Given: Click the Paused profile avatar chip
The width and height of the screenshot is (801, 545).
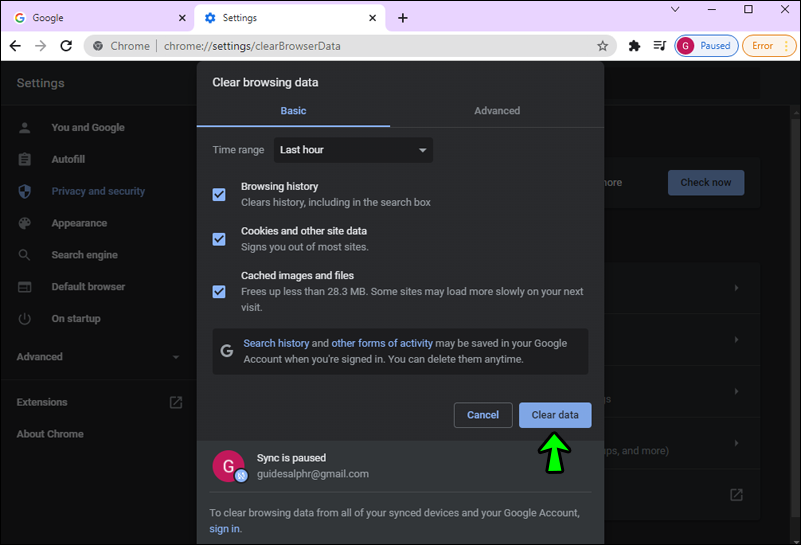Looking at the screenshot, I should point(706,46).
